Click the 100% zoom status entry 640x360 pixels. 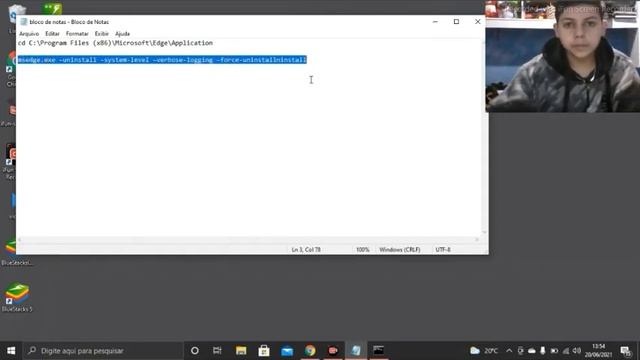[362, 250]
